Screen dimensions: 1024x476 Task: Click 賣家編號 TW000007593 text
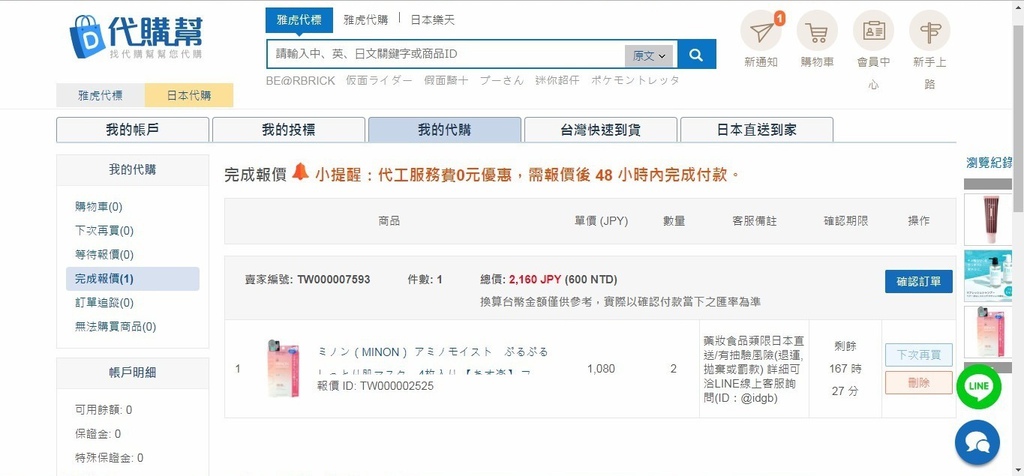tap(308, 279)
